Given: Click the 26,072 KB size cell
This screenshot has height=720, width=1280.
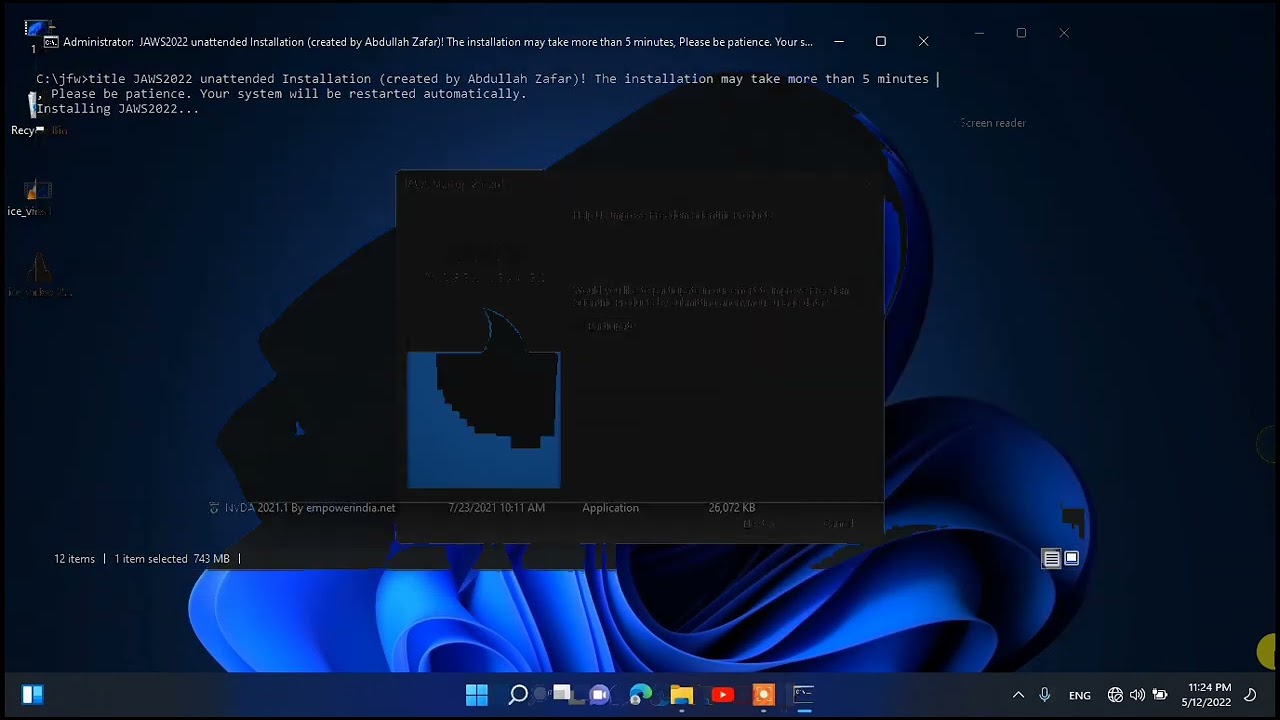Looking at the screenshot, I should click(732, 508).
